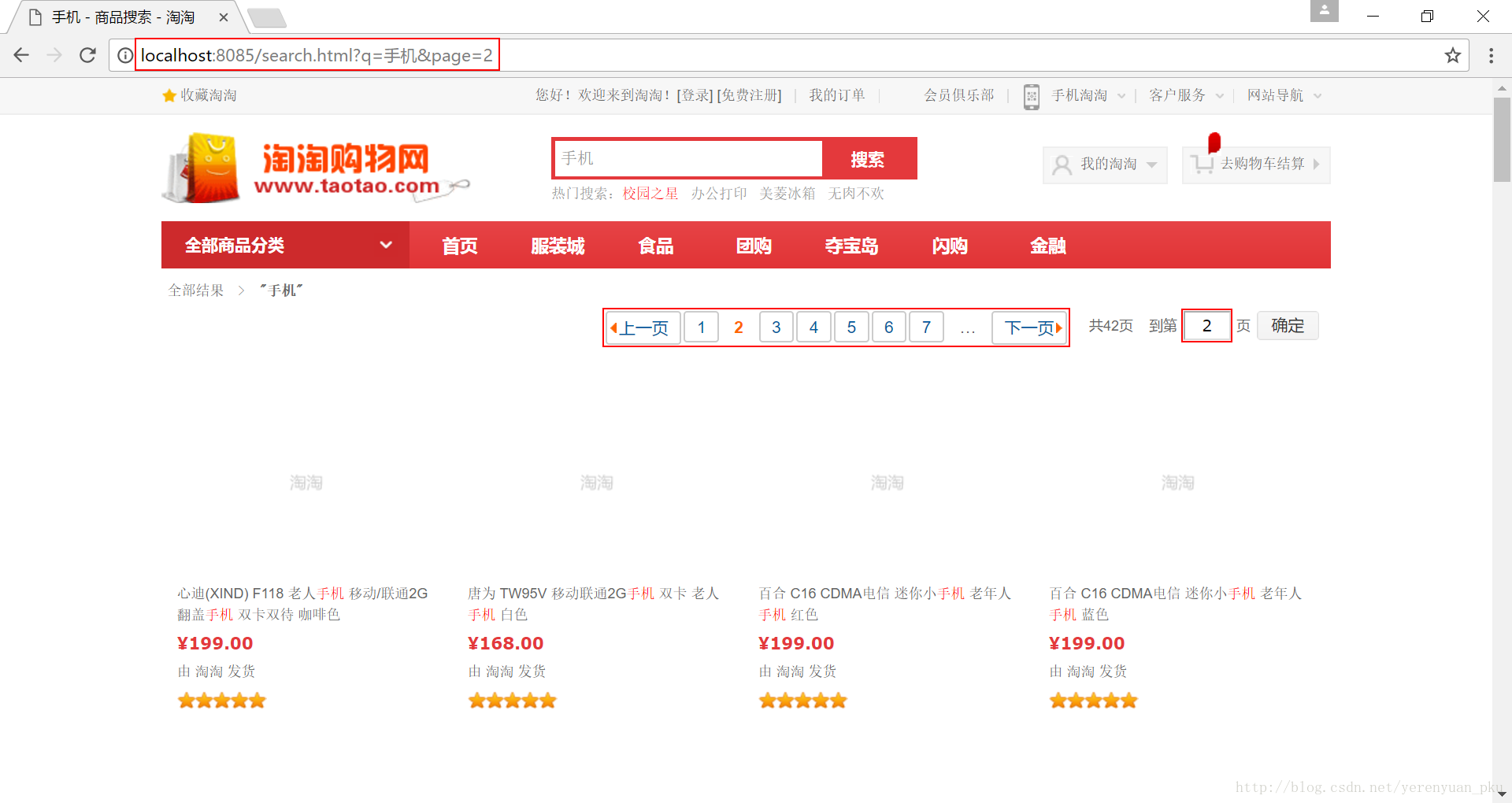Open 夺宝岛 navigation item
Image resolution: width=1512 pixels, height=803 pixels.
coord(851,246)
